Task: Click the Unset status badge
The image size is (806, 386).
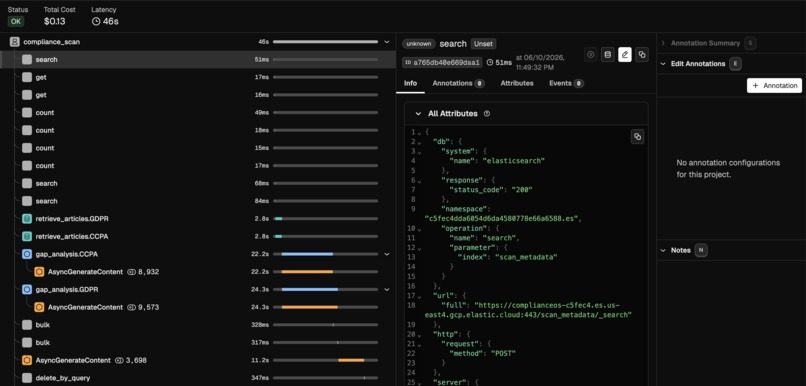Action: tap(483, 44)
